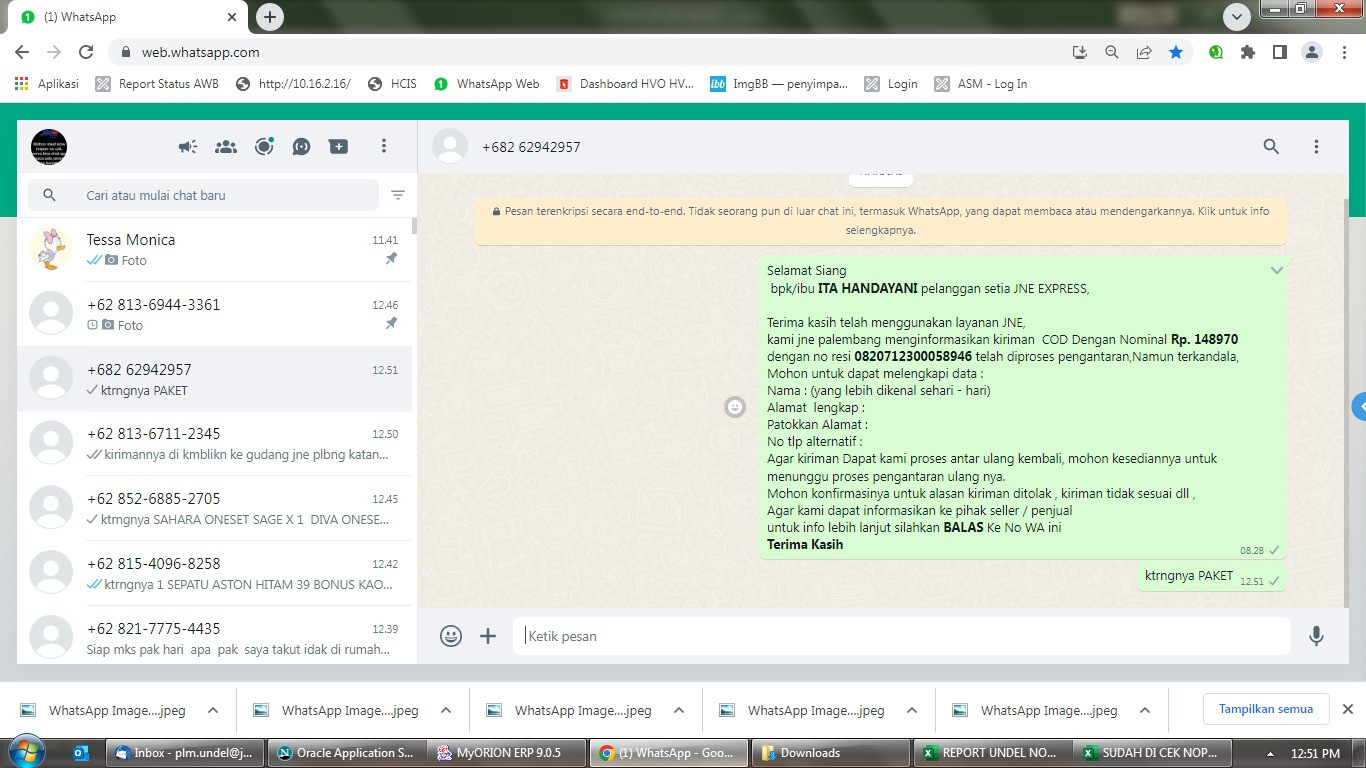The width and height of the screenshot is (1366, 768).
Task: Open the green WhatsApp extension icon
Action: tap(1216, 52)
